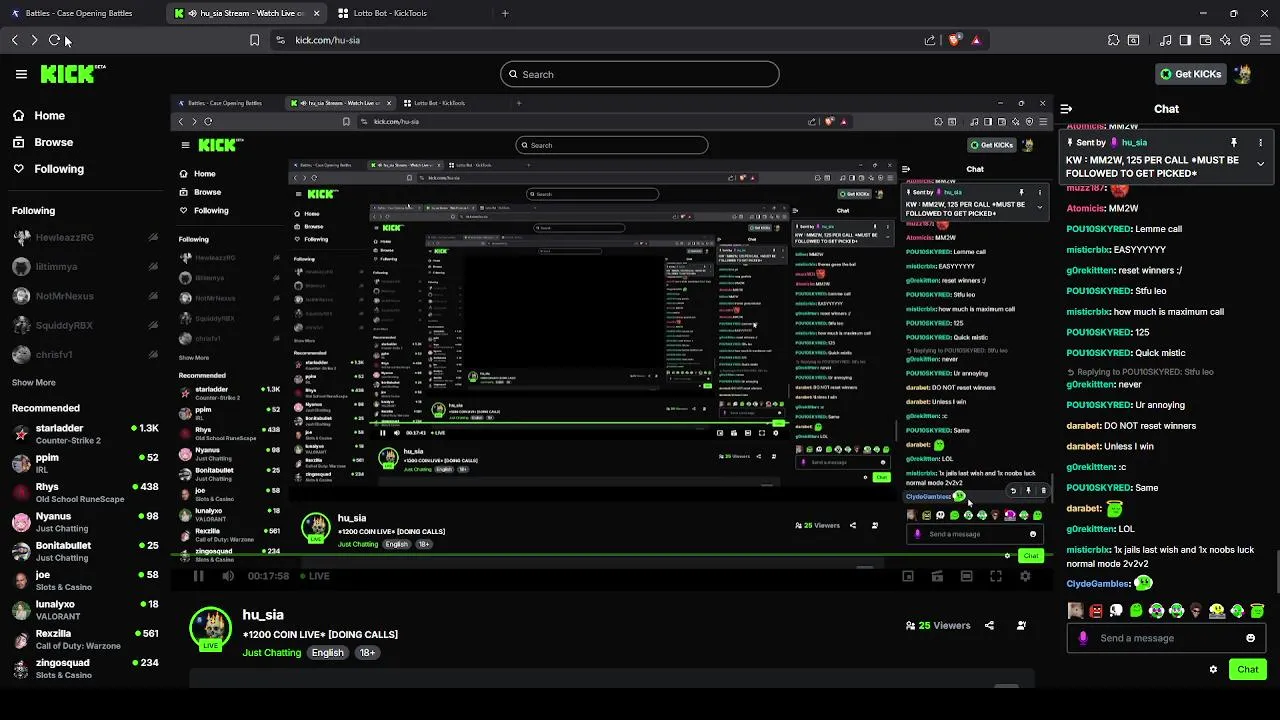This screenshot has width=1280, height=720.
Task: Click username ClydeGambles in chat
Action: (1099, 584)
